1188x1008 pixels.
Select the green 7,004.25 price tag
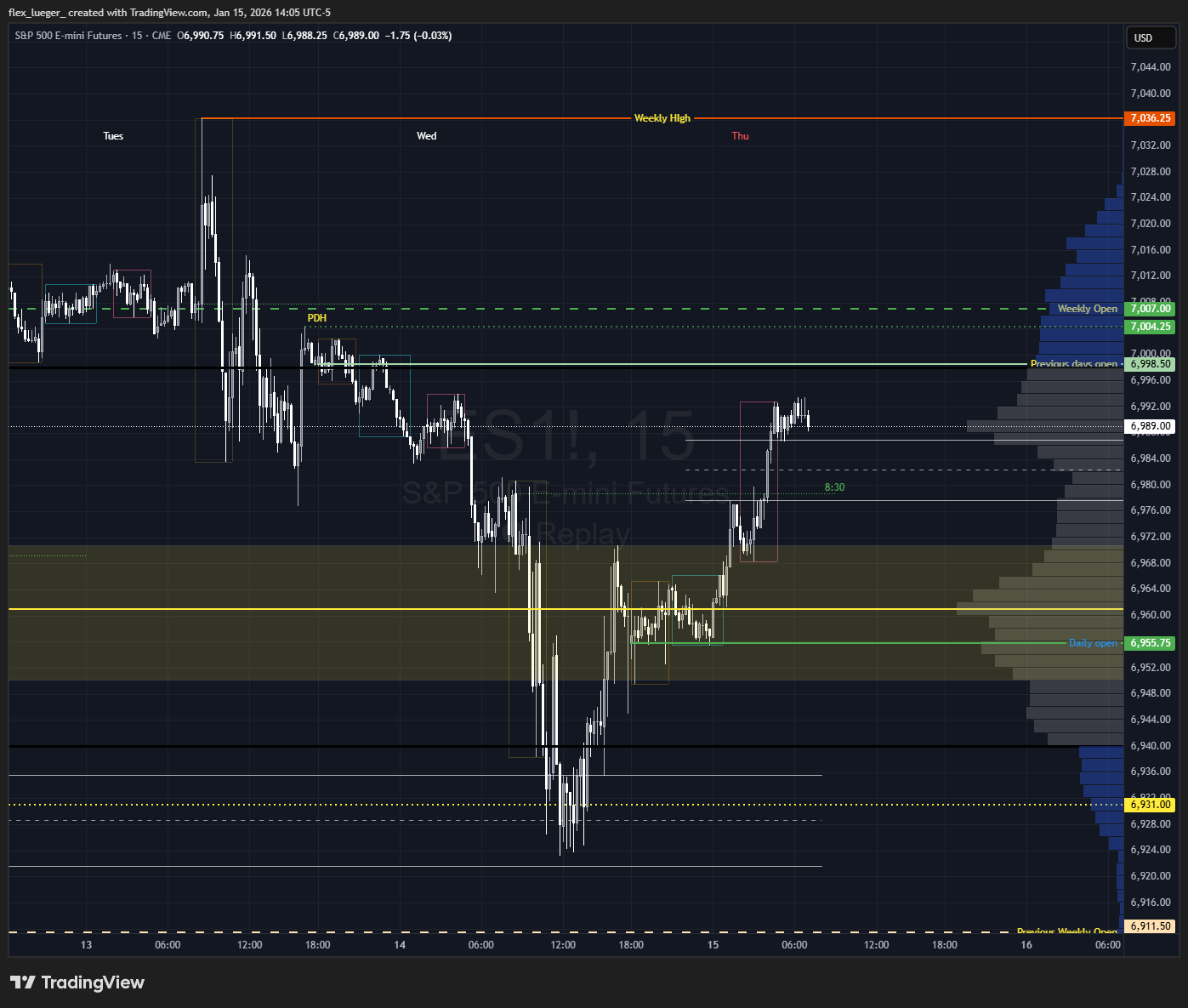(1149, 327)
